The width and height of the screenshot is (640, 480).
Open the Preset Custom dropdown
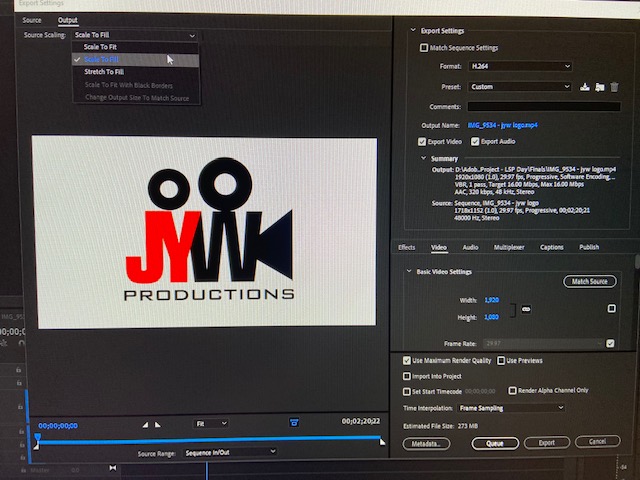pos(520,87)
